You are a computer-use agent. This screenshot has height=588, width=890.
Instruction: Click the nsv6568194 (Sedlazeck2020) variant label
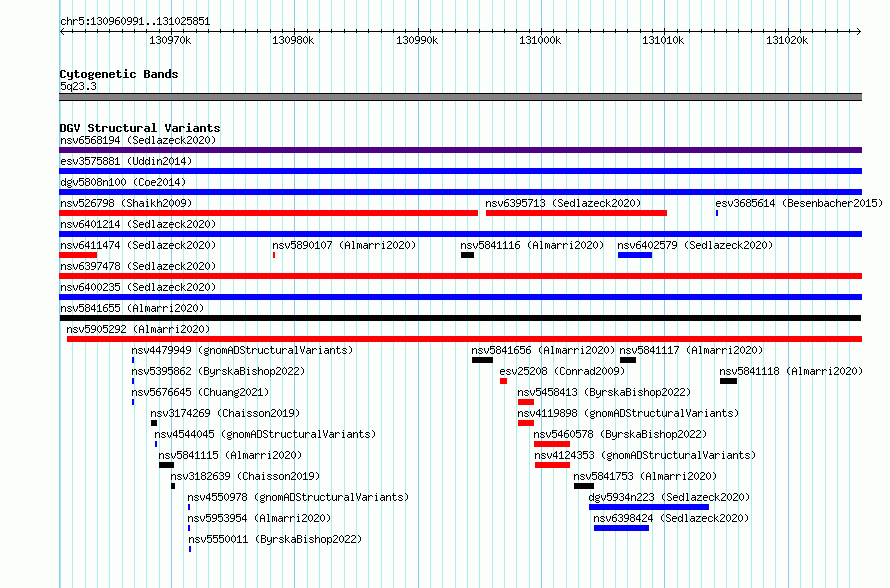(x=138, y=140)
